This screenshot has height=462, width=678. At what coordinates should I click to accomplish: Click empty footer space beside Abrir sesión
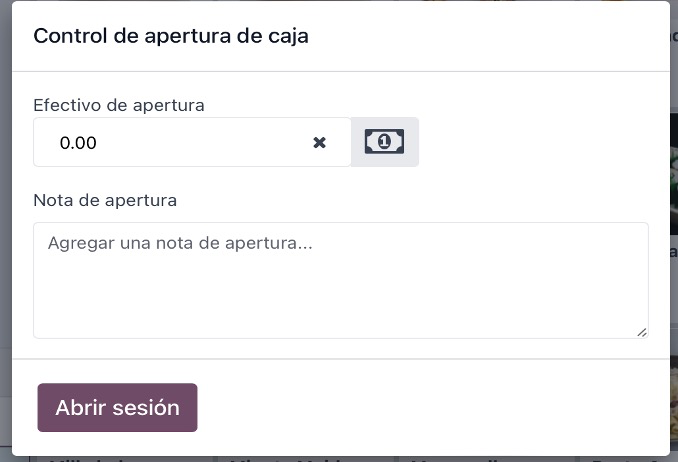(432, 407)
